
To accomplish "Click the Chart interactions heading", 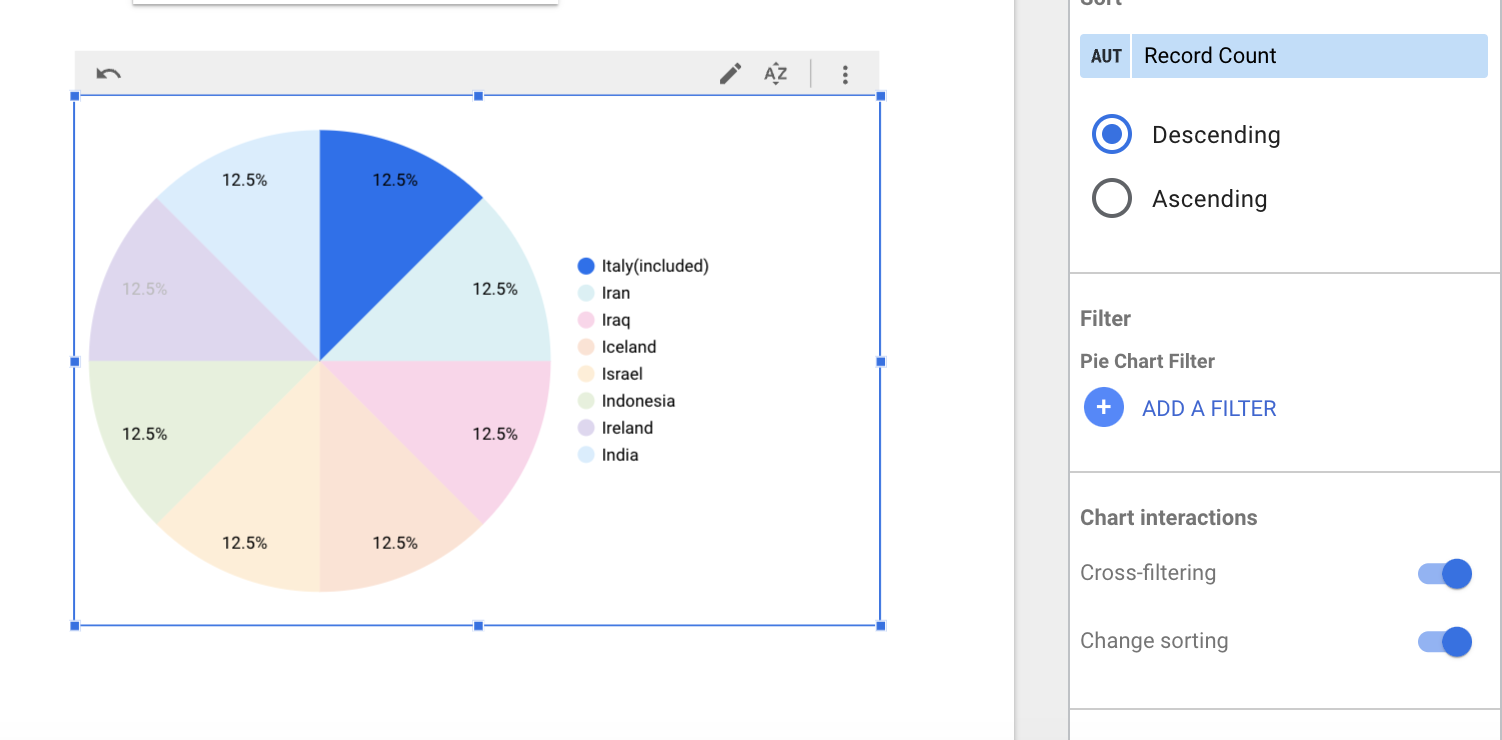I will click(x=1168, y=518).
